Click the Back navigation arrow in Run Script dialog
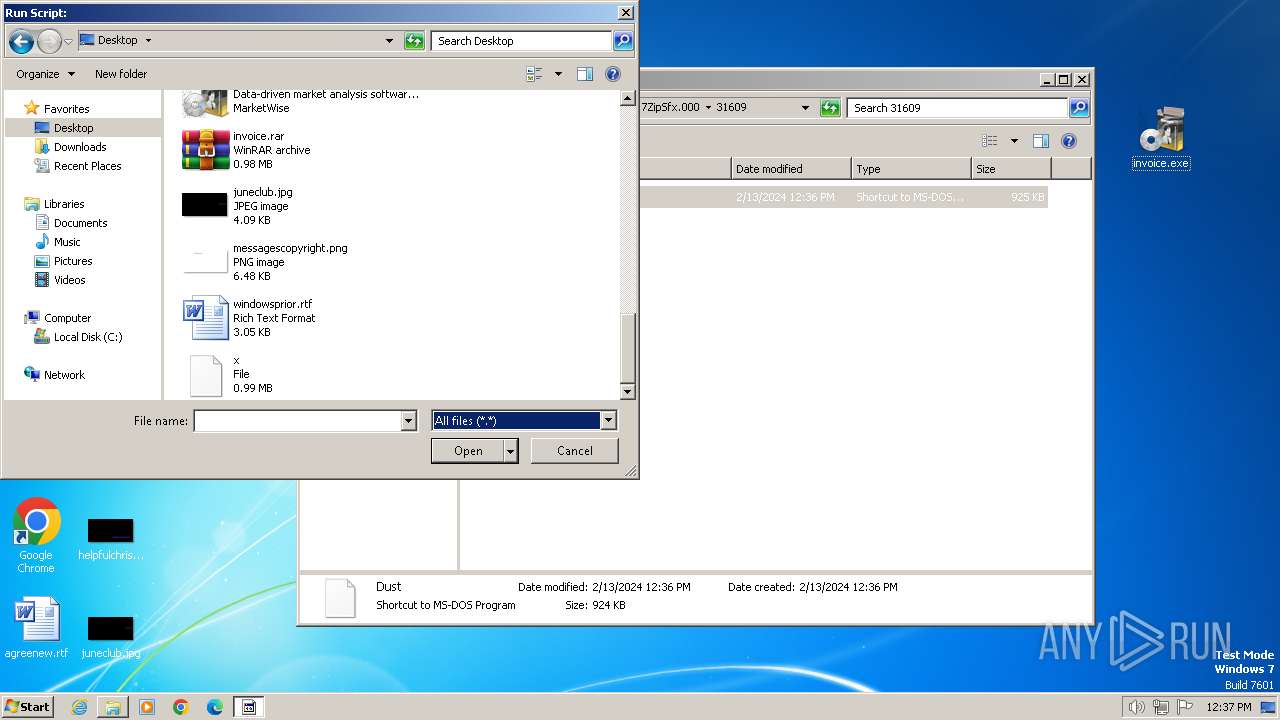This screenshot has width=1280, height=720. (21, 41)
